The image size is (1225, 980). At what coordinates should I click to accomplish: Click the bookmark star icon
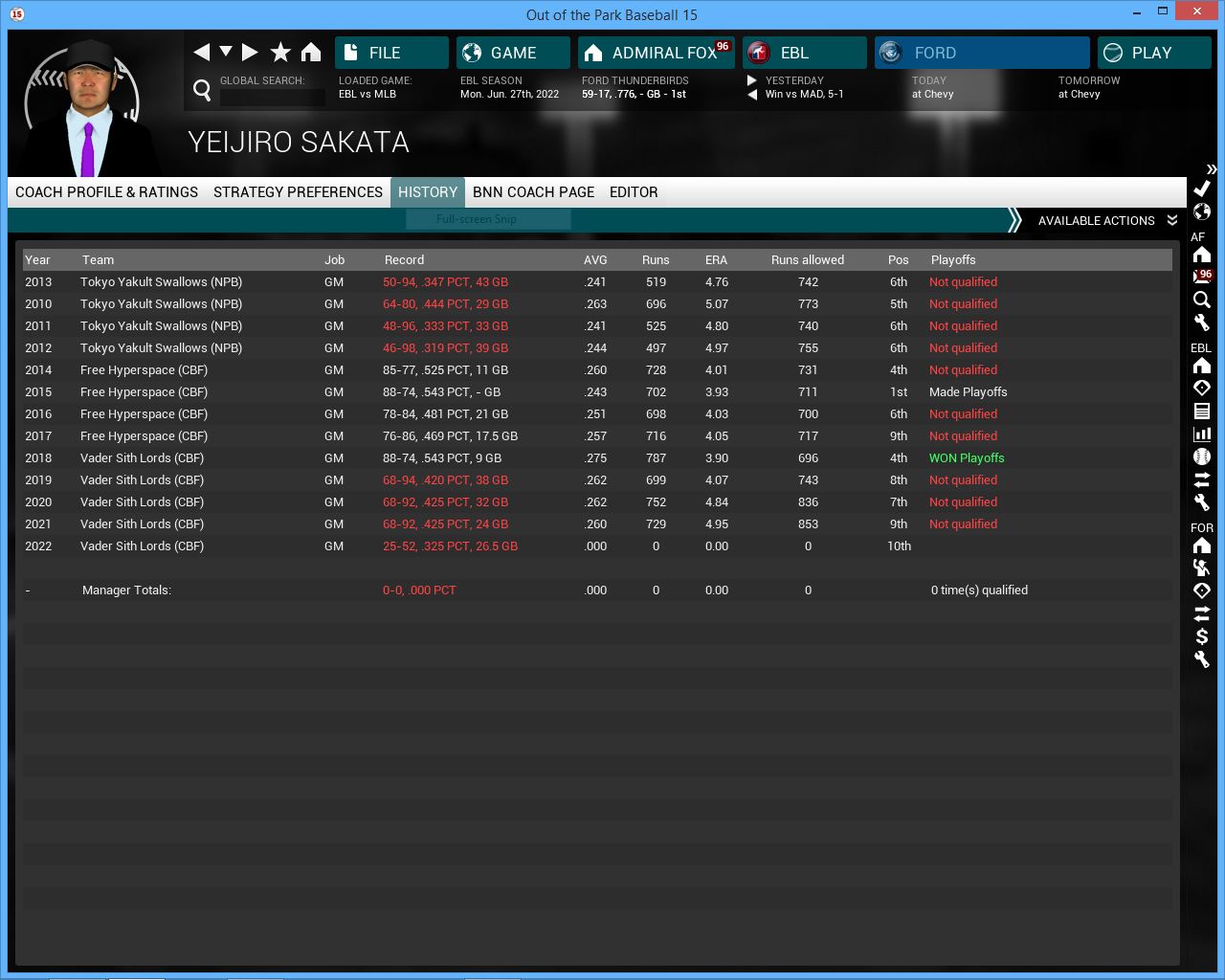pyautogui.click(x=280, y=53)
